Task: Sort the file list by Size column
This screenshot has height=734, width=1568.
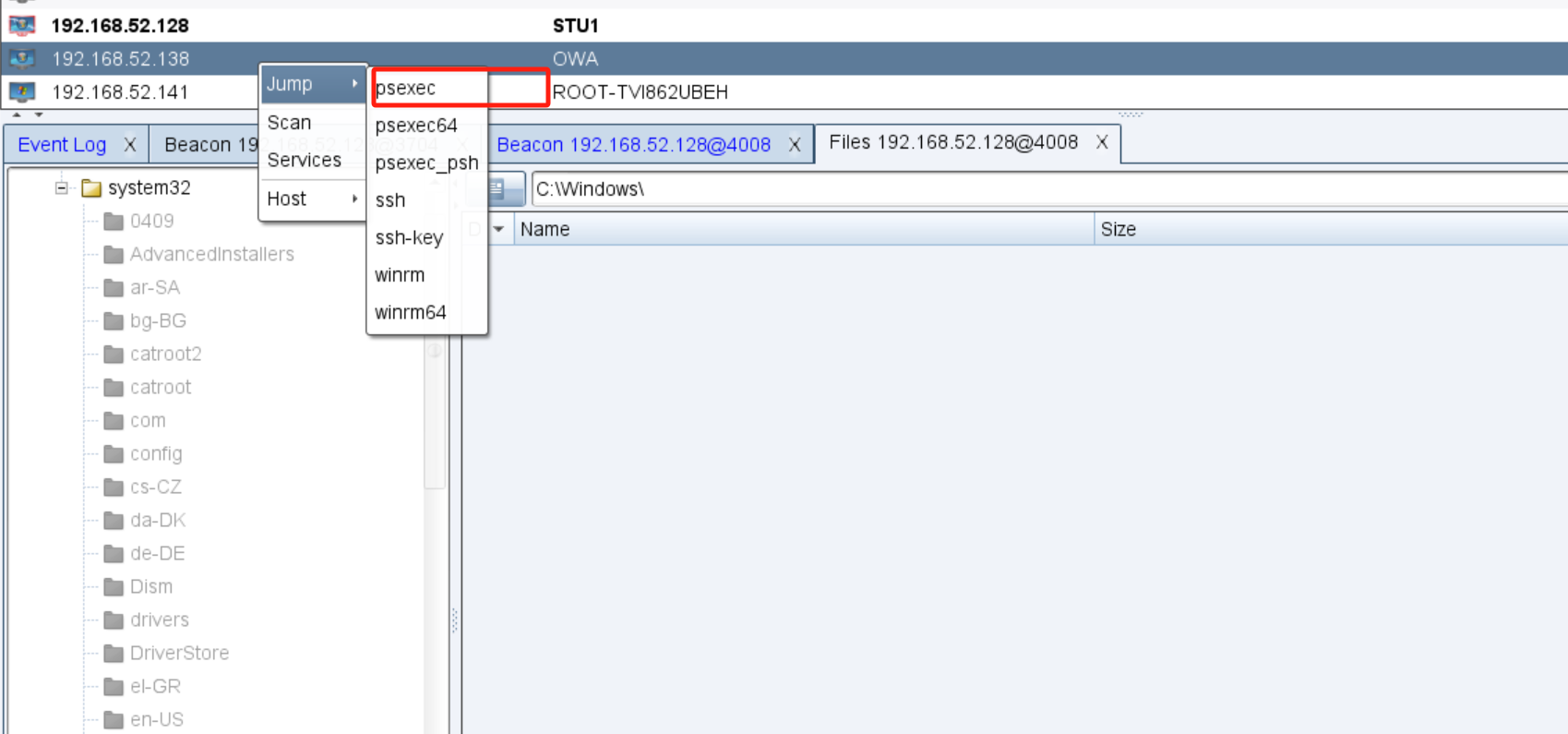Action: 1118,229
